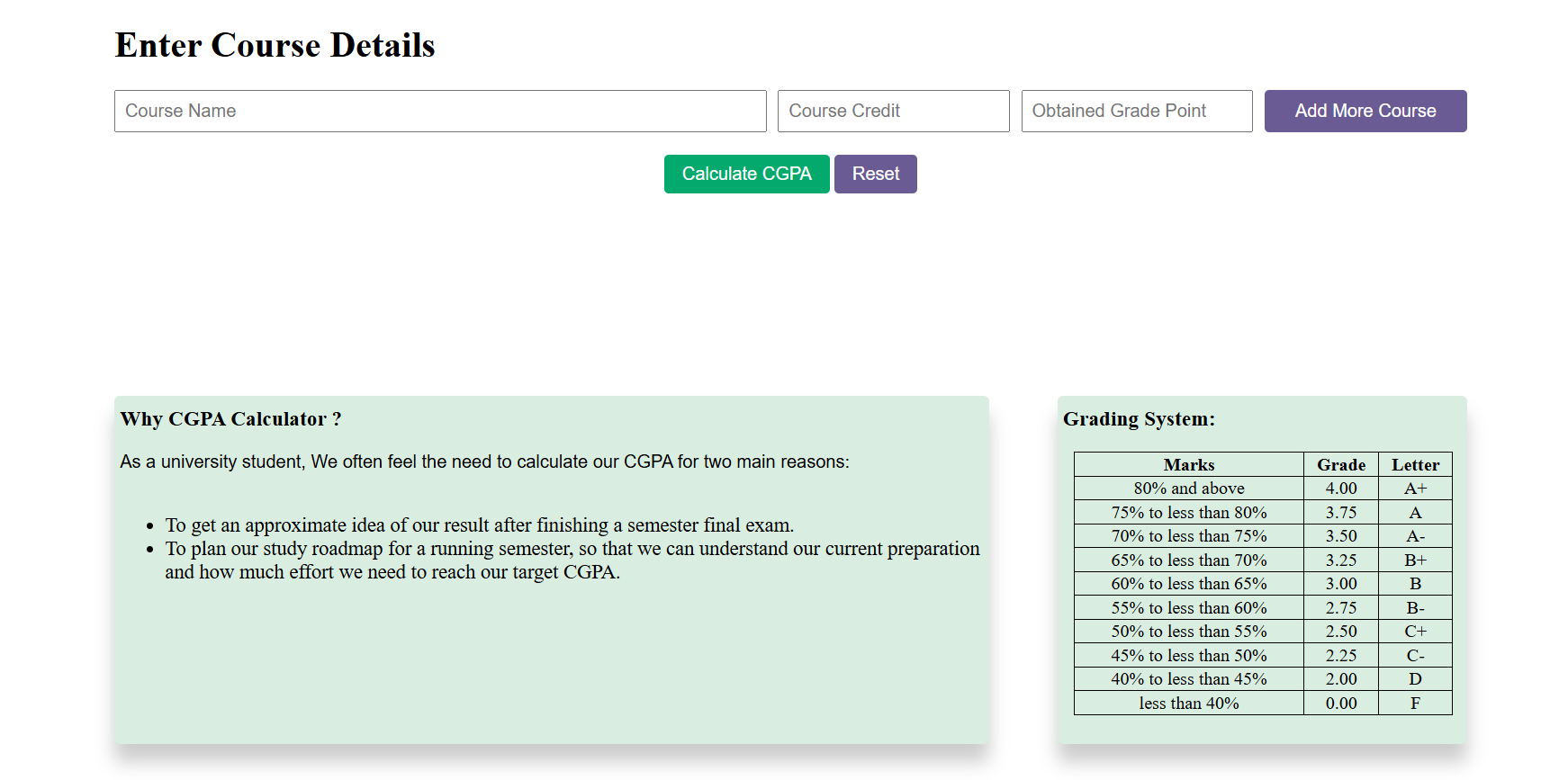This screenshot has width=1568, height=780.
Task: Click the '65% to less than 70%' cell
Action: pyautogui.click(x=1189, y=560)
